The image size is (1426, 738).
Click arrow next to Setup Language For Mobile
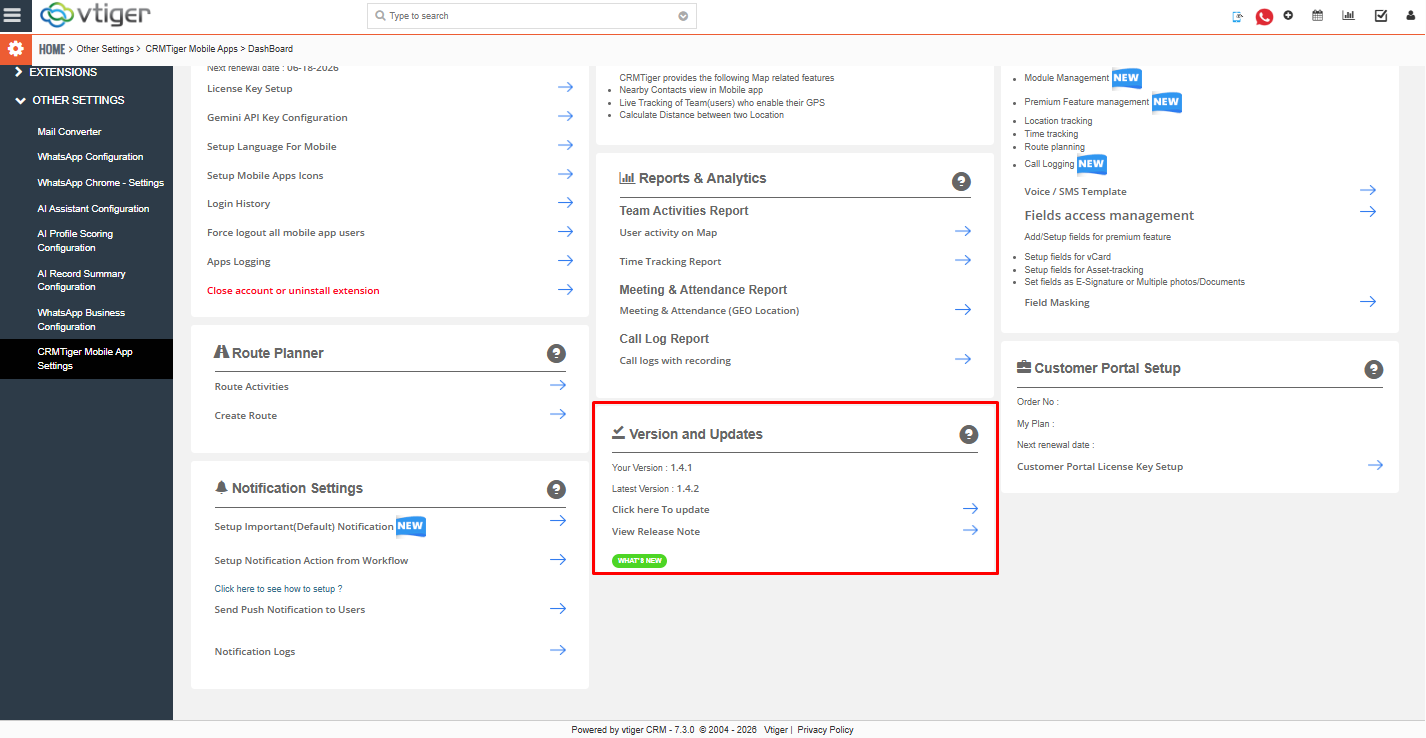(x=565, y=145)
